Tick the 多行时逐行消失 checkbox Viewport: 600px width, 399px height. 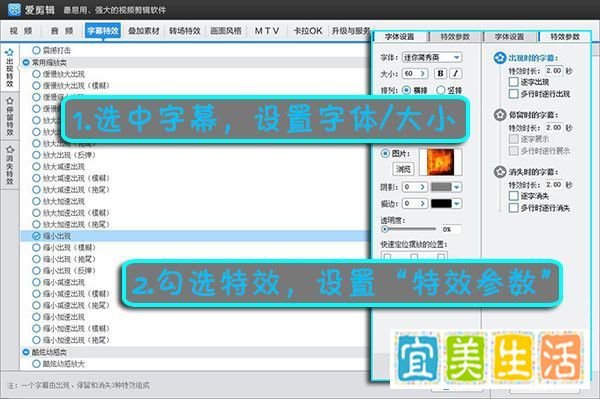[514, 208]
